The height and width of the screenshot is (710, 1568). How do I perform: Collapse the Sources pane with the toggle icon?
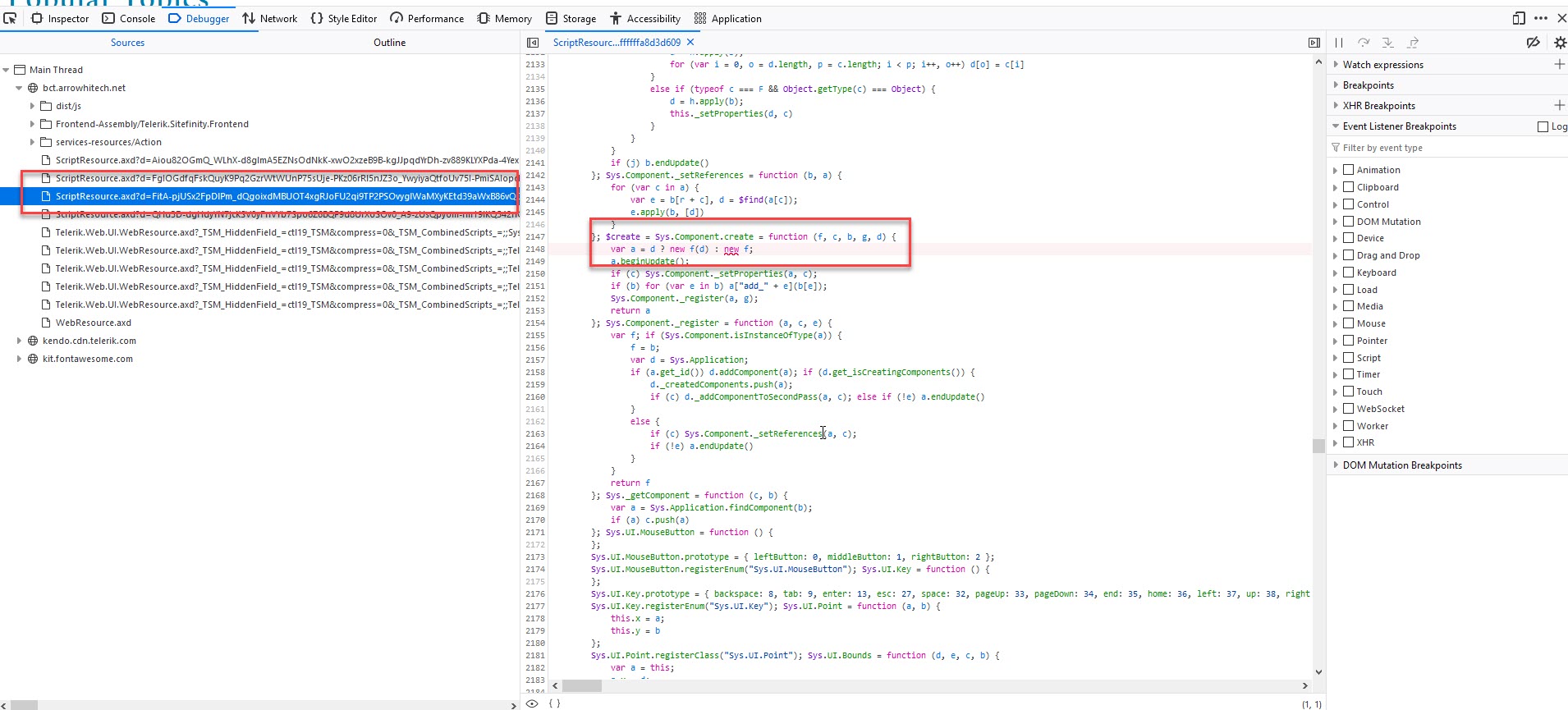coord(533,43)
